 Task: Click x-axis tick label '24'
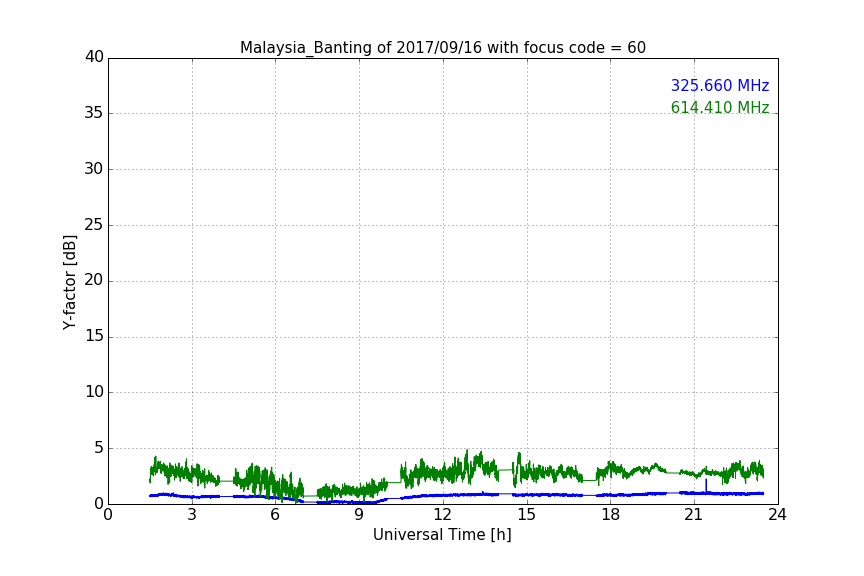point(777,515)
